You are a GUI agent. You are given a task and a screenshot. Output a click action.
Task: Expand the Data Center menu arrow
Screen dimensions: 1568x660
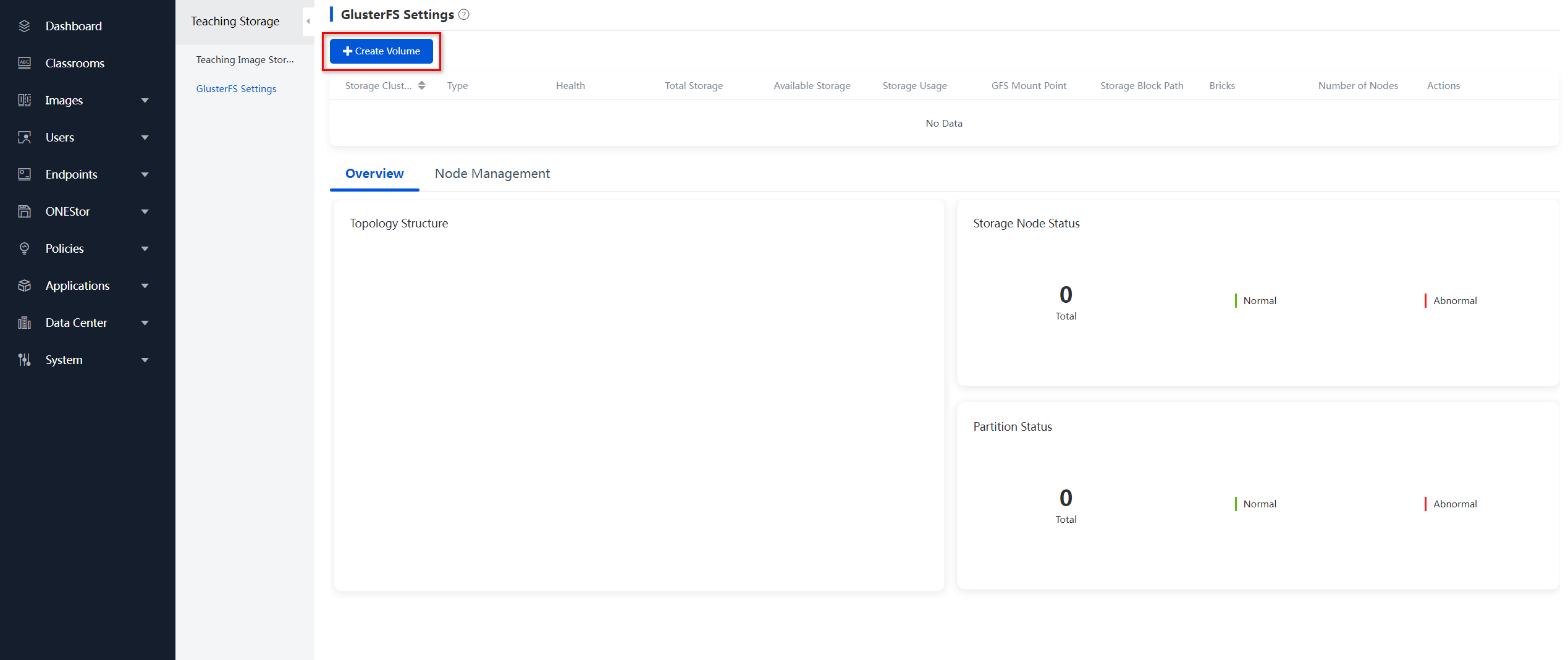145,323
